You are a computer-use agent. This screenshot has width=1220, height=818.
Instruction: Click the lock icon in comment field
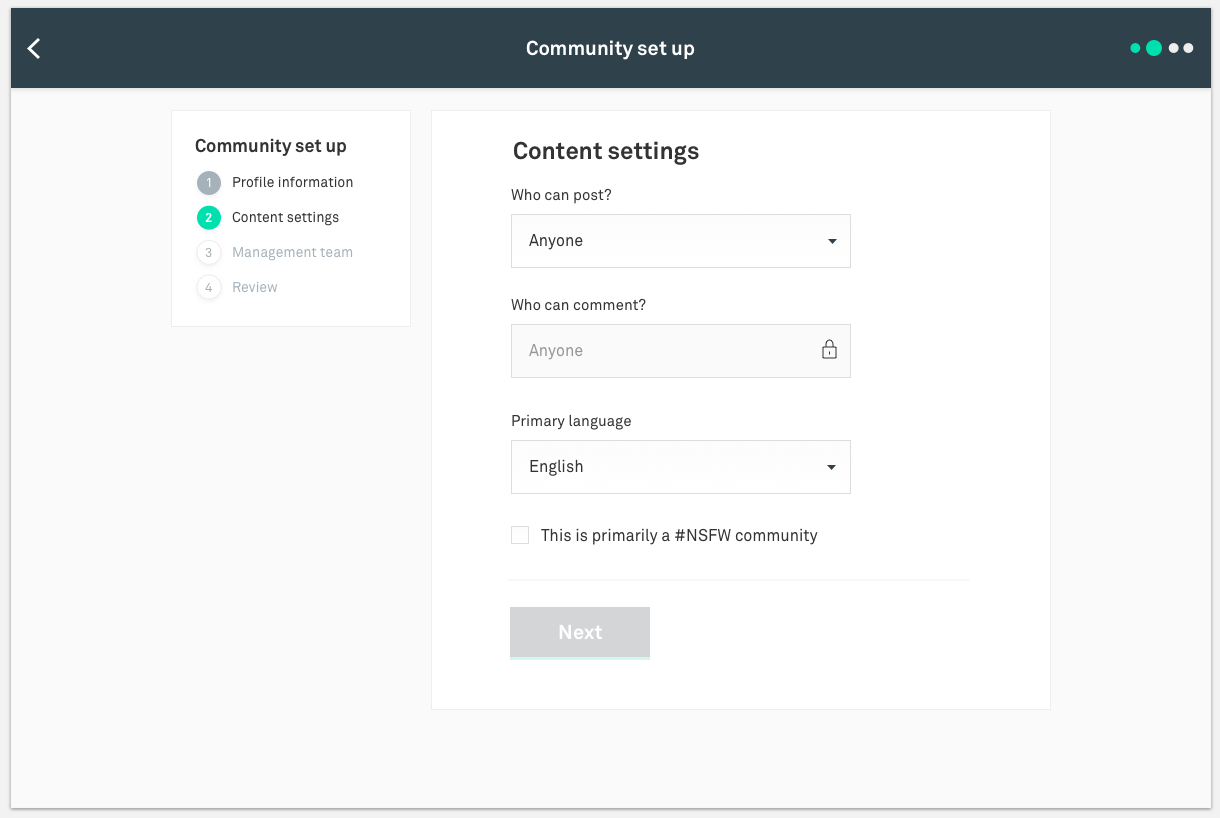pyautogui.click(x=829, y=350)
